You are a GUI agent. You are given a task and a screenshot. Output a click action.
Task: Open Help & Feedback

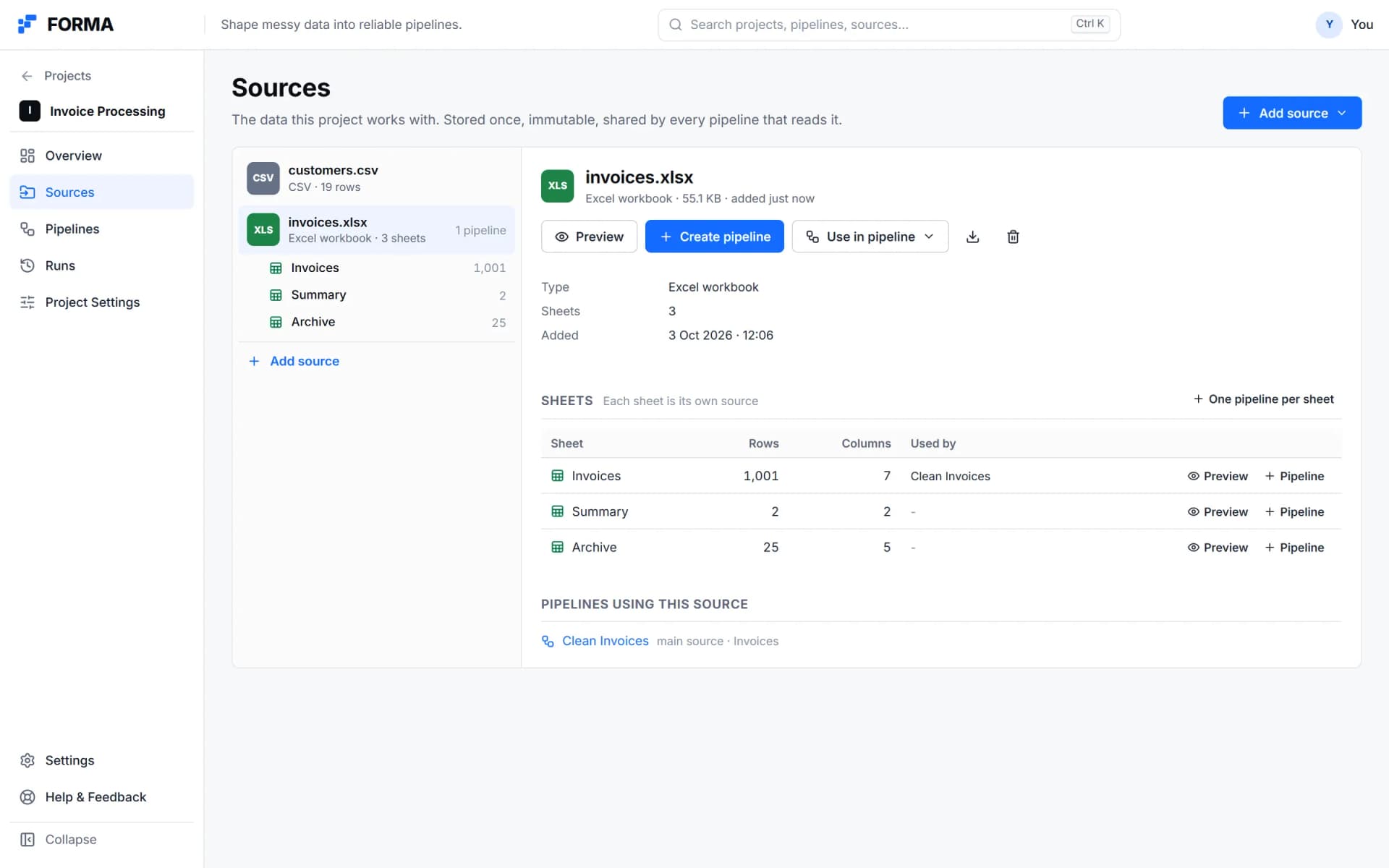click(x=101, y=797)
